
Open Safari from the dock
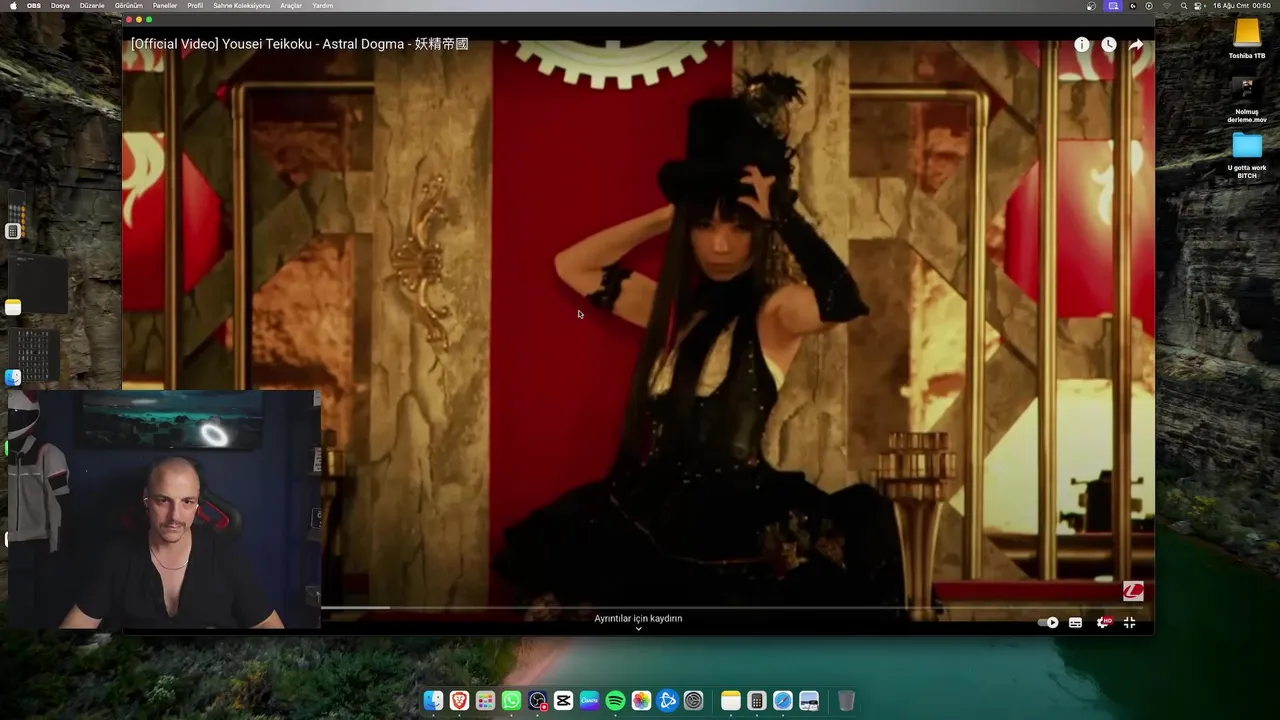[783, 701]
